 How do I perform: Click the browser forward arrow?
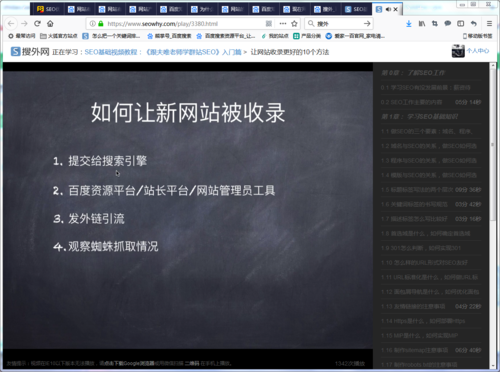24,24
